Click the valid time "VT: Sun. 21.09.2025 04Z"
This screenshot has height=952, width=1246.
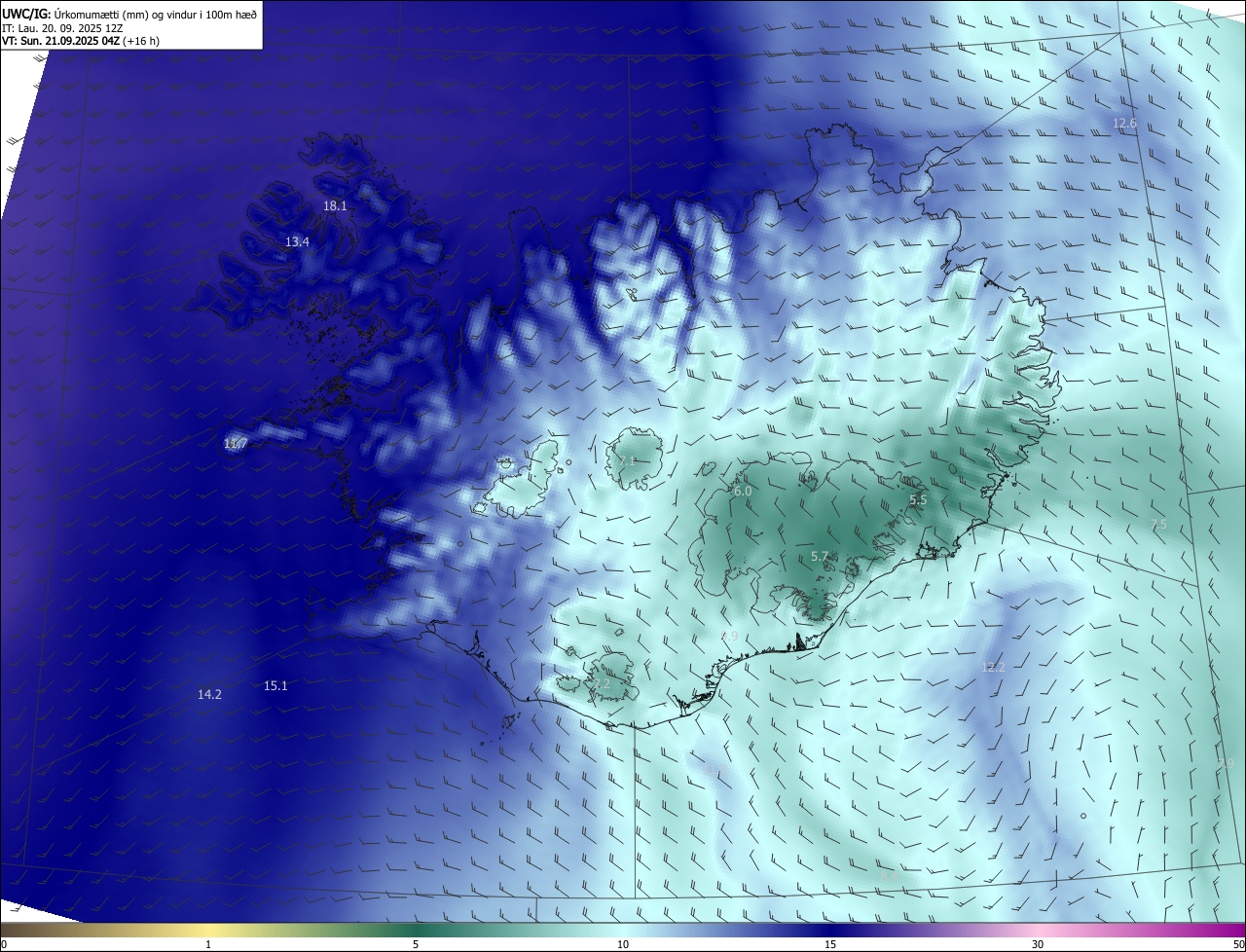pos(61,41)
